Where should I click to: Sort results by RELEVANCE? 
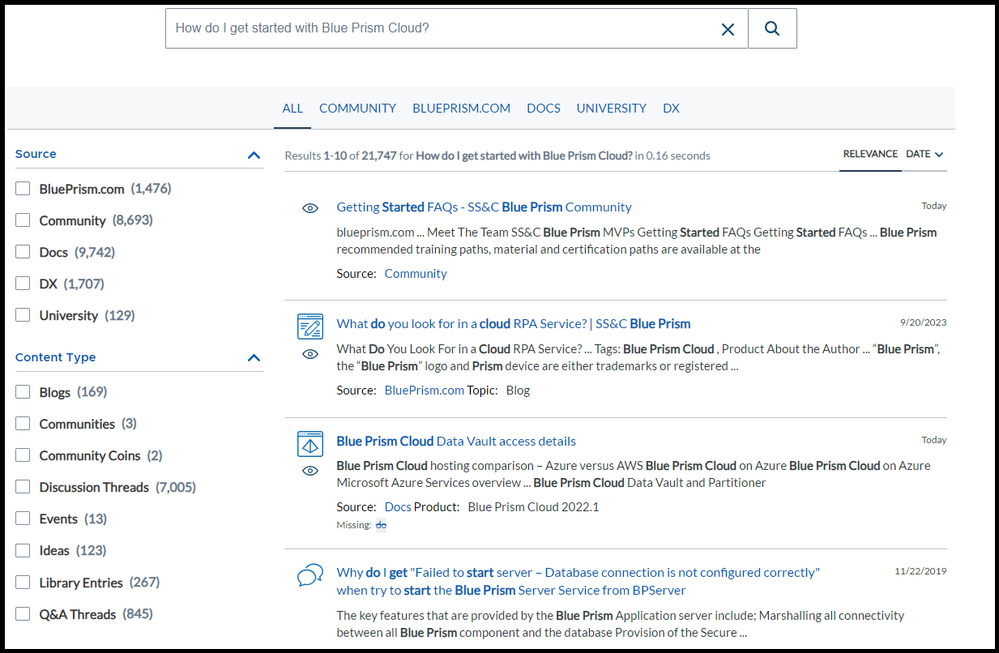(870, 154)
